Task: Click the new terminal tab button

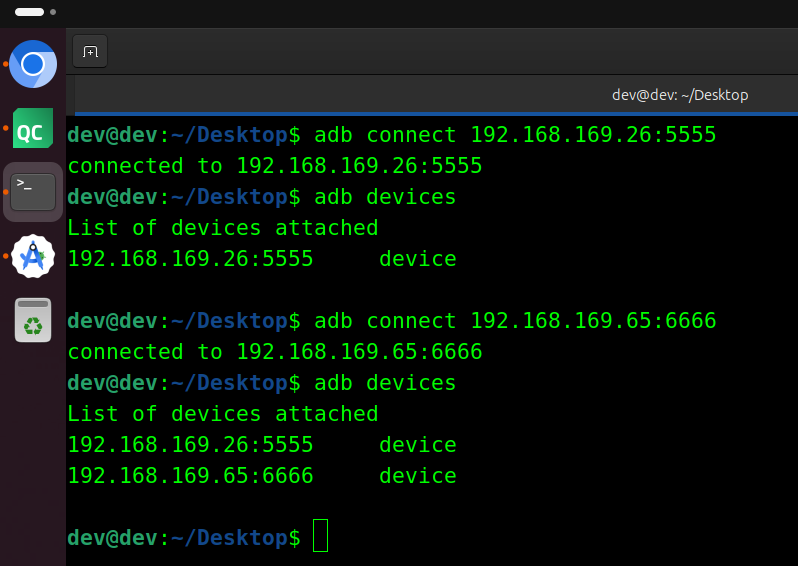Action: (x=90, y=51)
